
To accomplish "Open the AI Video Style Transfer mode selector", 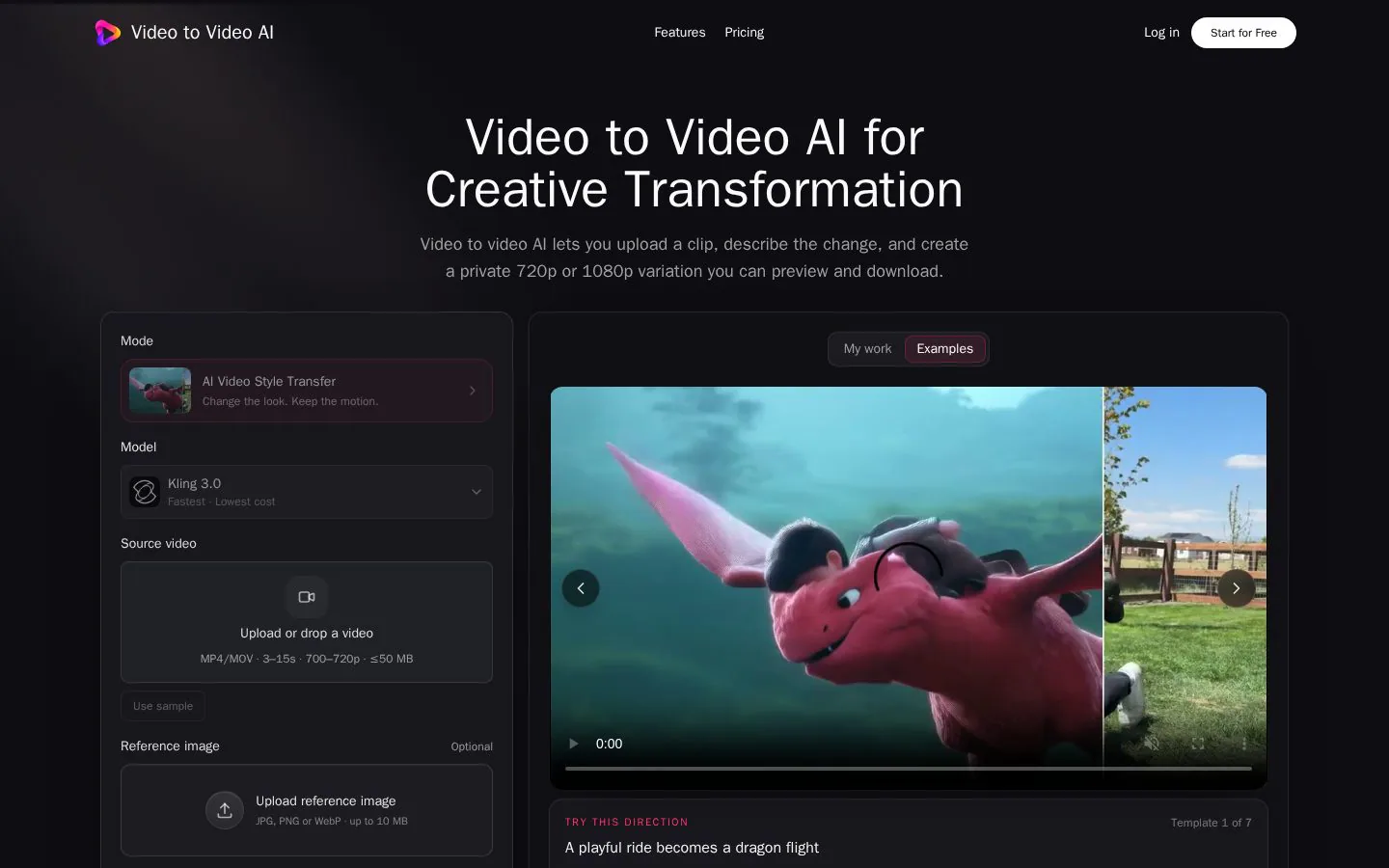I will coord(307,391).
